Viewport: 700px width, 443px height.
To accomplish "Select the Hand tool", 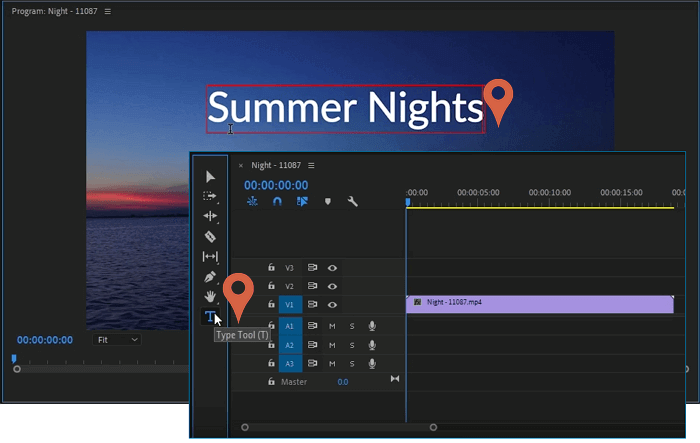I will (210, 296).
